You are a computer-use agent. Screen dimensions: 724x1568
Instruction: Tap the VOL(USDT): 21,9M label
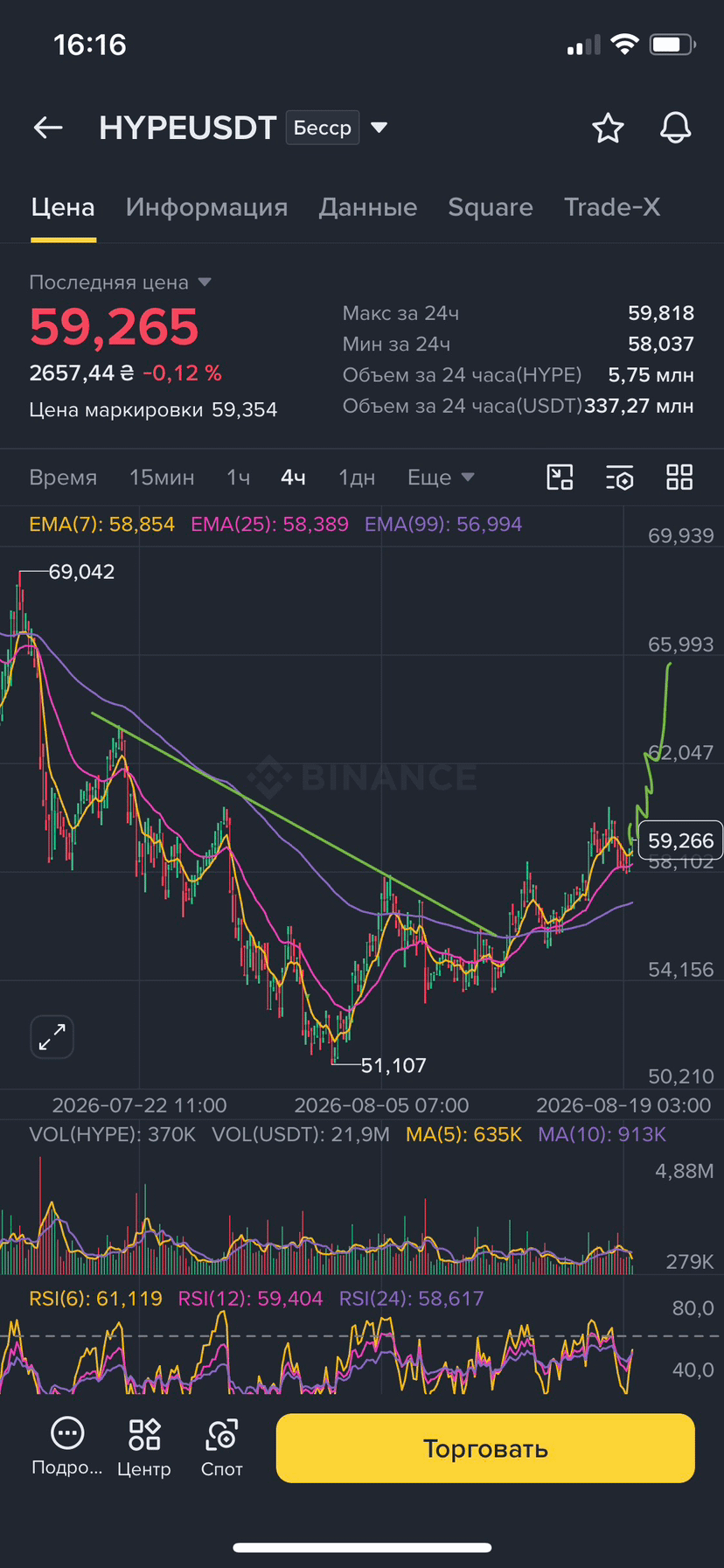point(301,1135)
